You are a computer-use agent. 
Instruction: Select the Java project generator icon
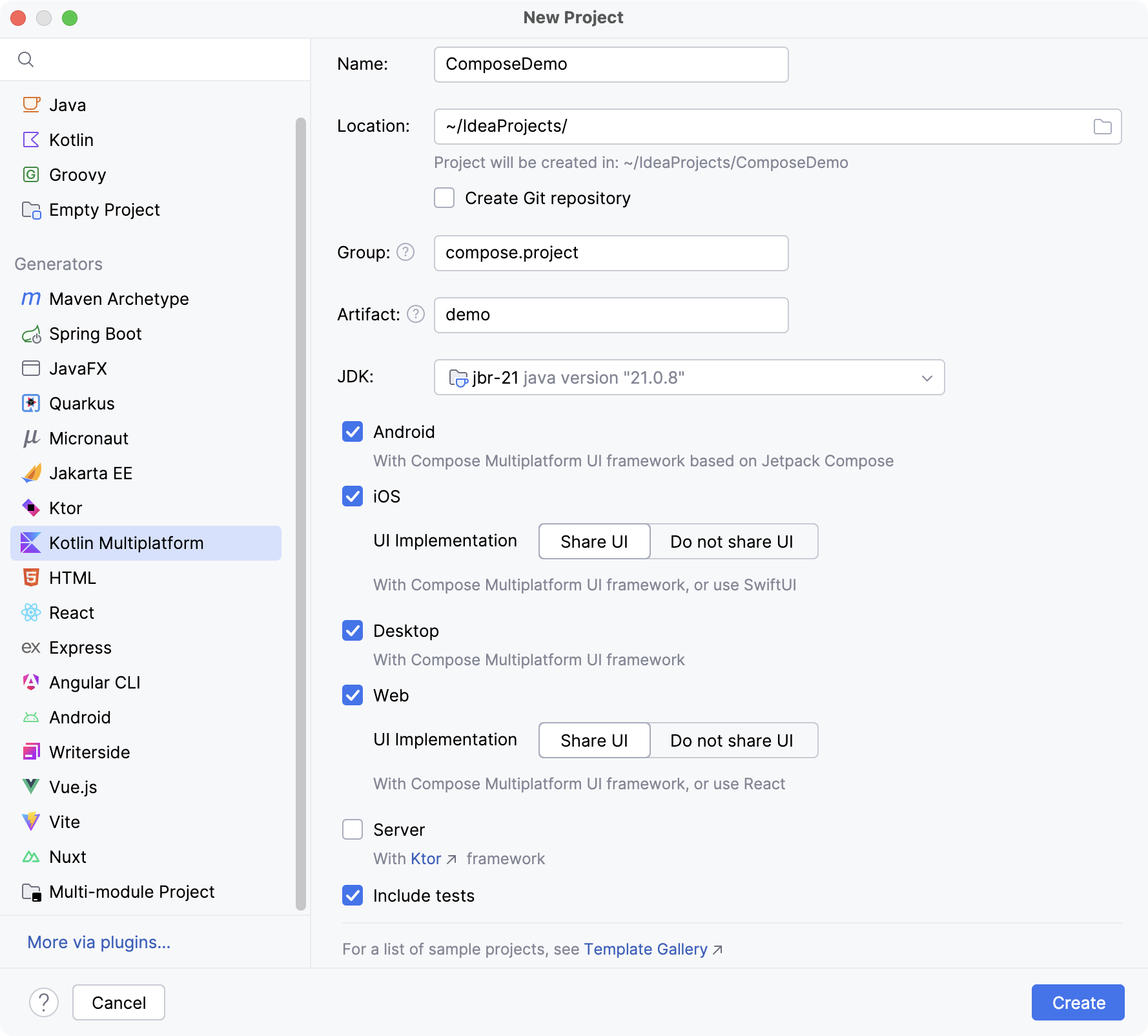[x=31, y=105]
